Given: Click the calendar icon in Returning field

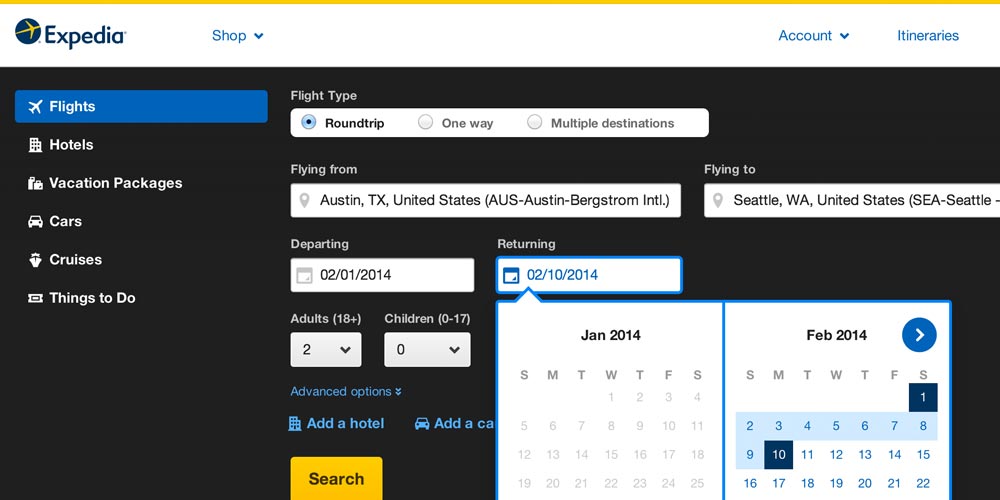Looking at the screenshot, I should (511, 275).
